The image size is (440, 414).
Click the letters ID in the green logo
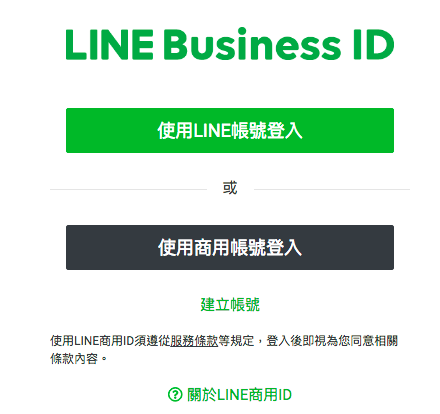coord(374,44)
